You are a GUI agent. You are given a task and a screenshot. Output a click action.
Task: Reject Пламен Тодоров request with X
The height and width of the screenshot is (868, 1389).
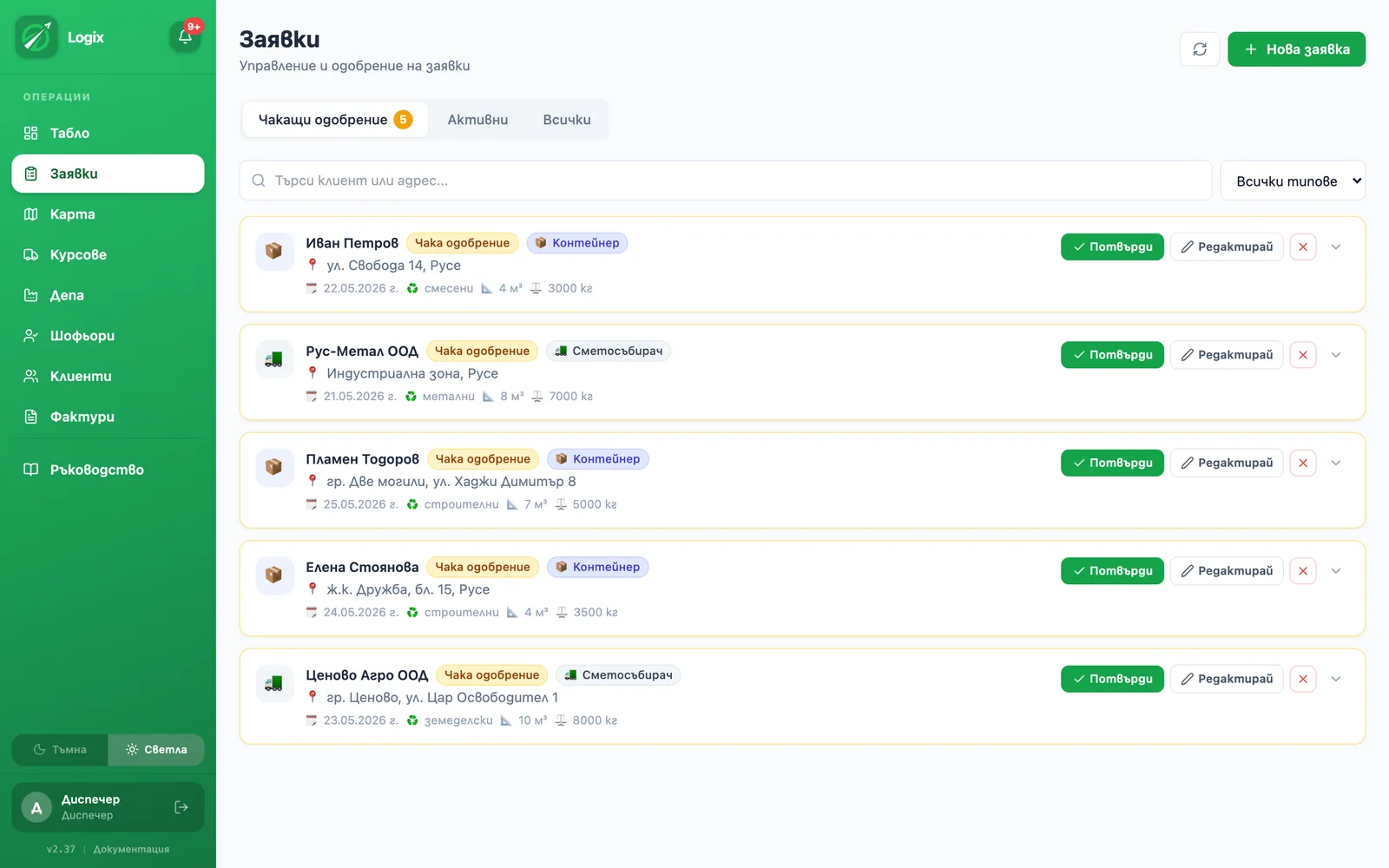click(1303, 463)
